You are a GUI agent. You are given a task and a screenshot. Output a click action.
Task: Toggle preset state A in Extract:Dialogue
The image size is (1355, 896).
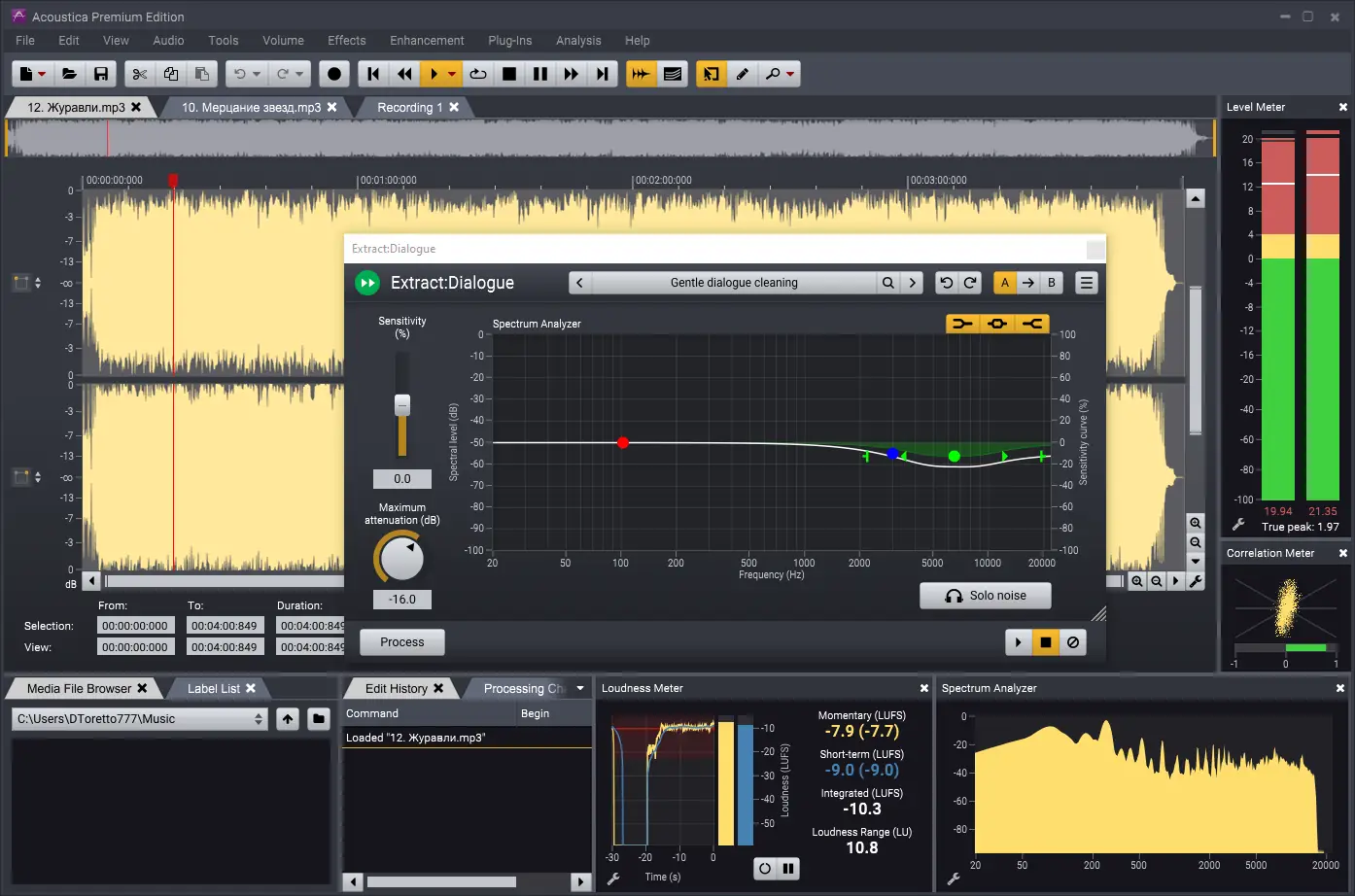[1004, 282]
